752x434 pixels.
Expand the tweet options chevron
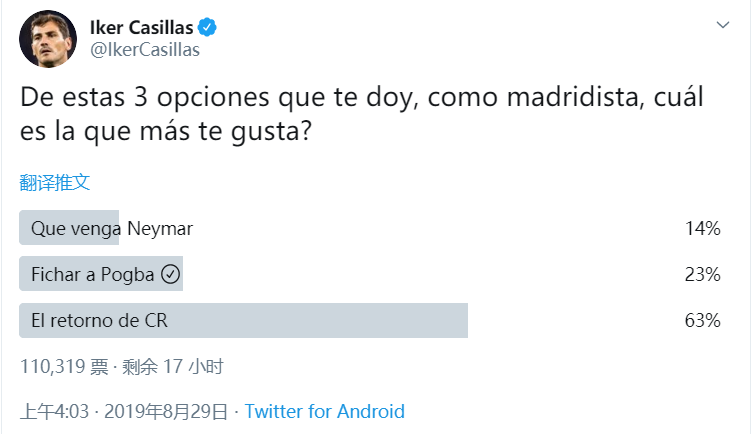point(723,25)
